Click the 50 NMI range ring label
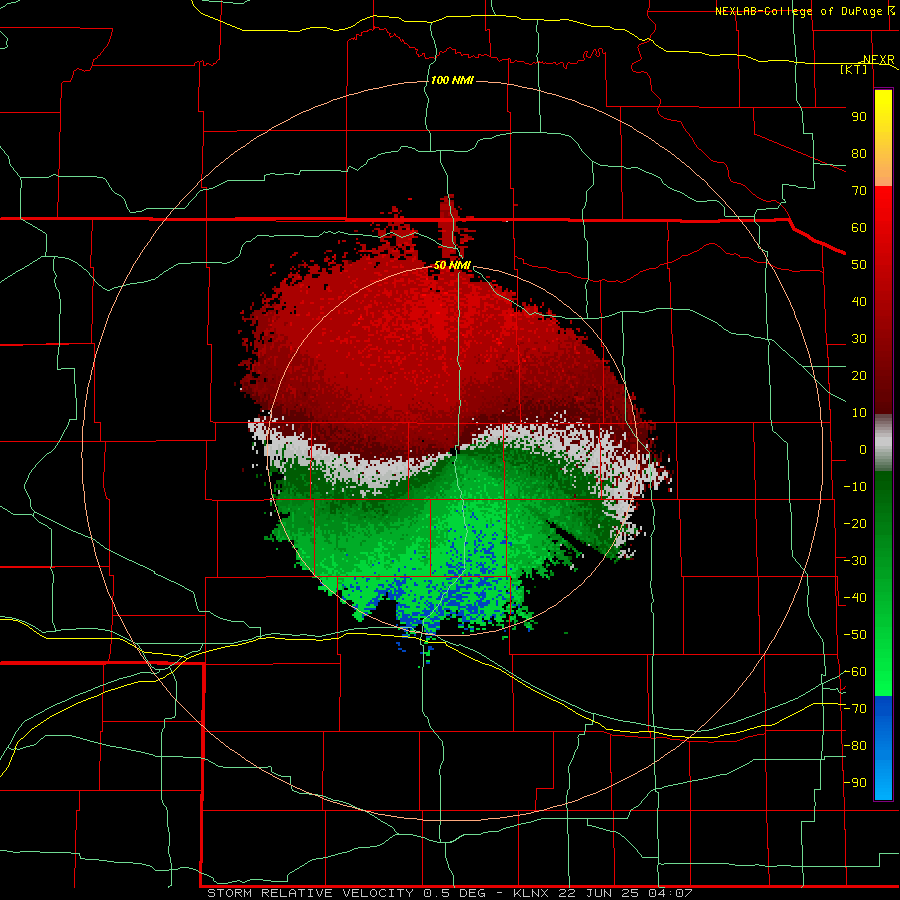Viewport: 900px width, 900px height. 452,265
